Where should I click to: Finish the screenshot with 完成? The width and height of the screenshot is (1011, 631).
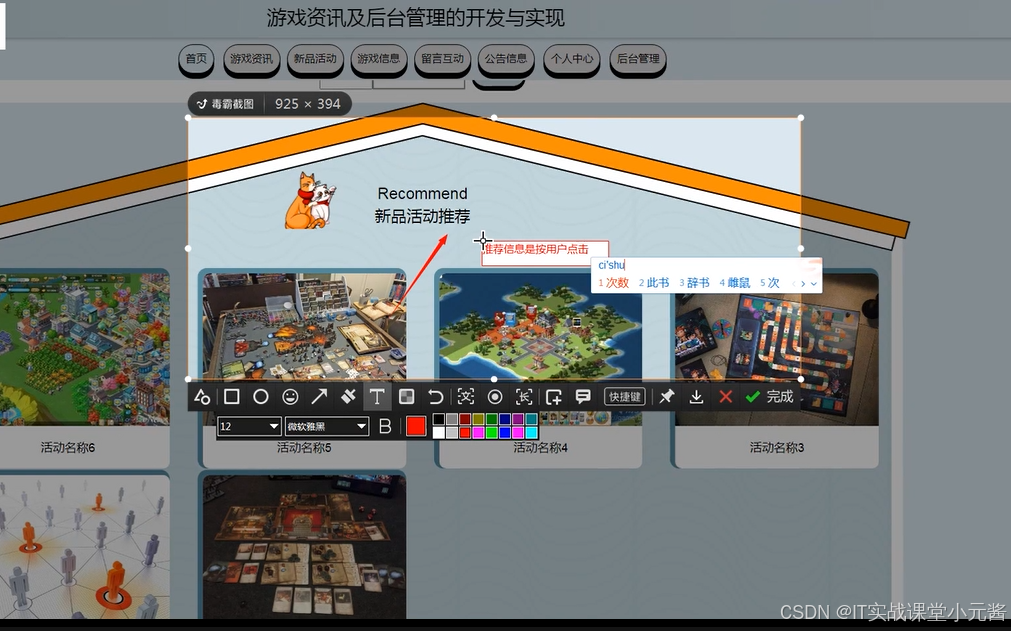pyautogui.click(x=769, y=397)
